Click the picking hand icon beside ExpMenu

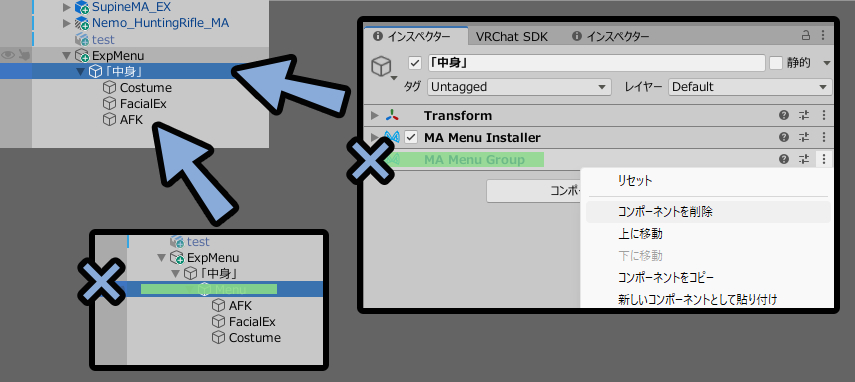24,54
